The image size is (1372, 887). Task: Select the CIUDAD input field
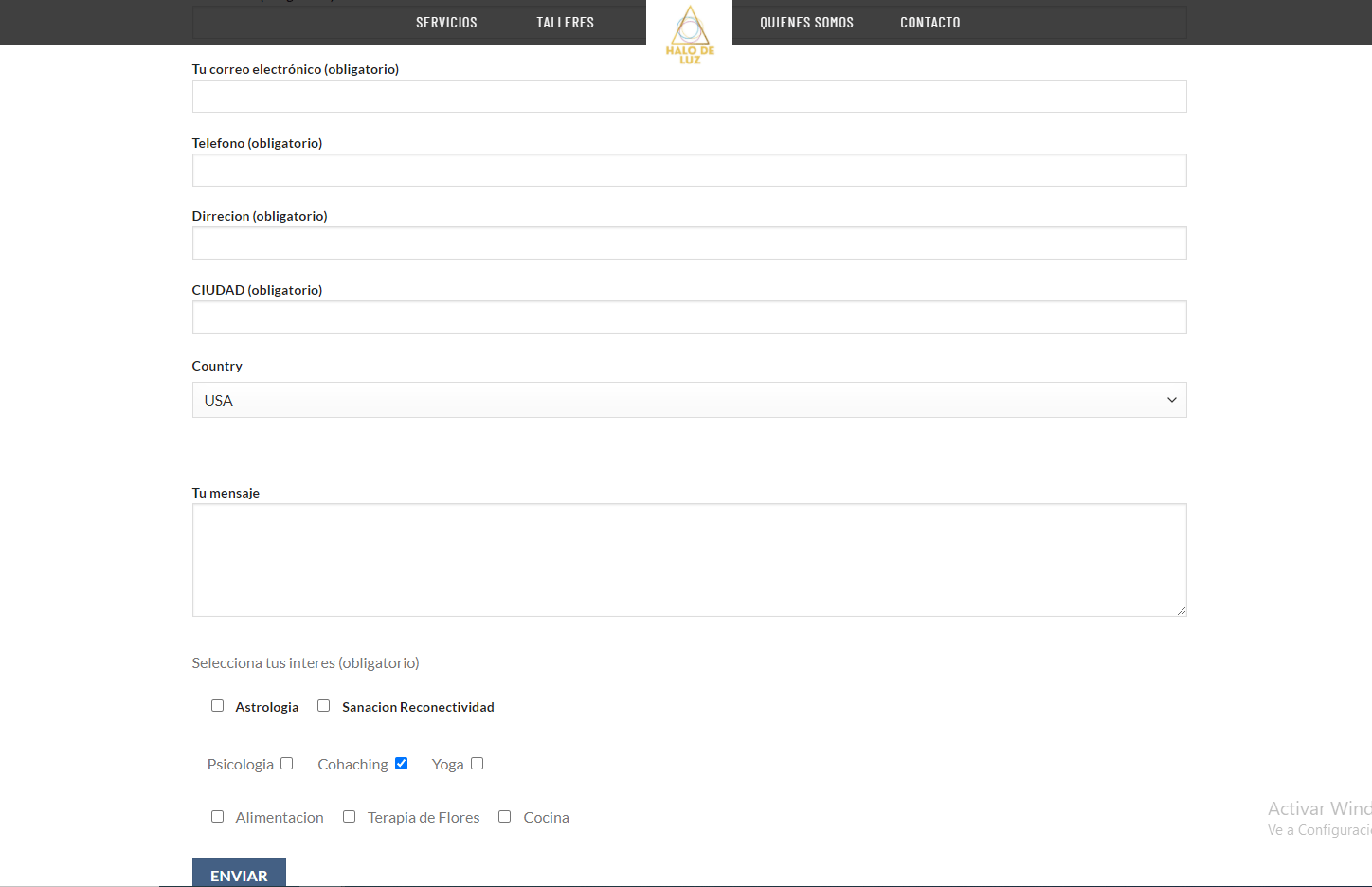pos(689,317)
